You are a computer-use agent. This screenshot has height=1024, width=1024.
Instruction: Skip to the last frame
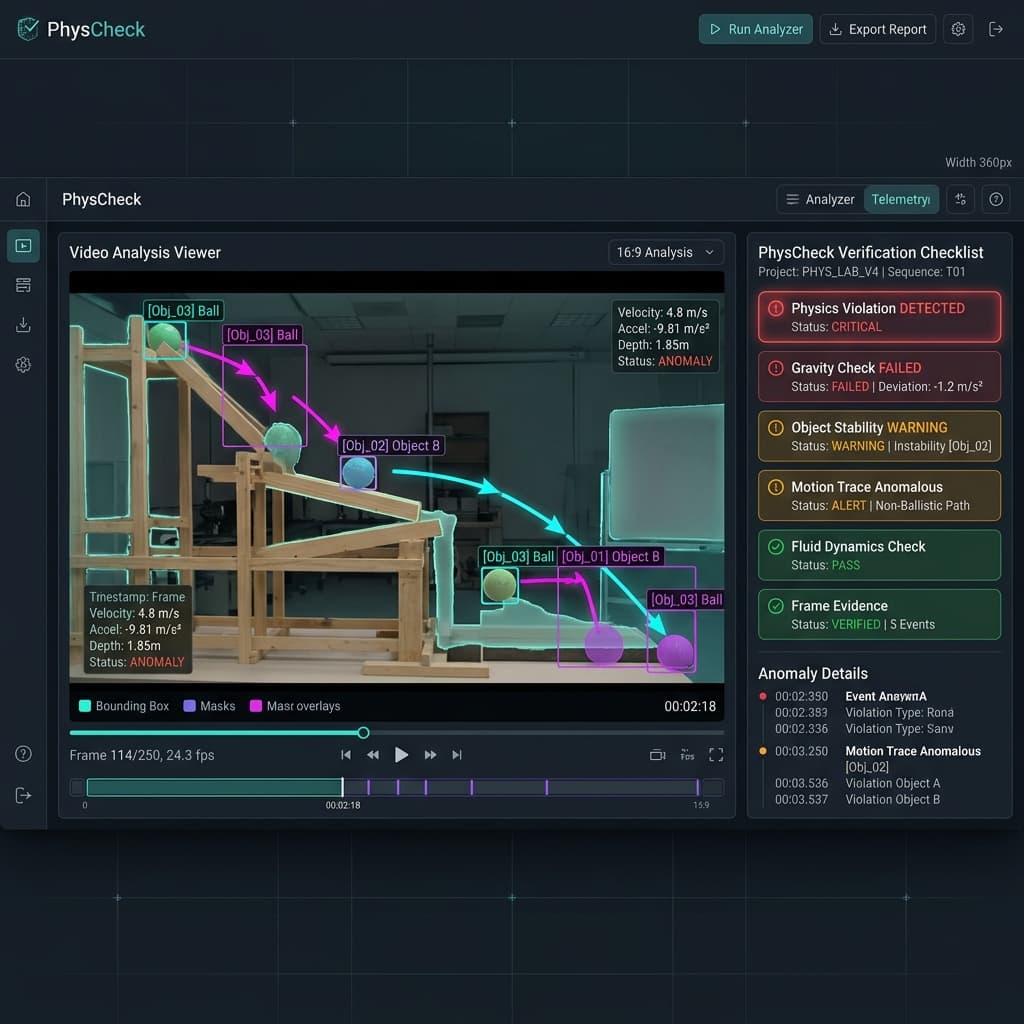point(457,755)
